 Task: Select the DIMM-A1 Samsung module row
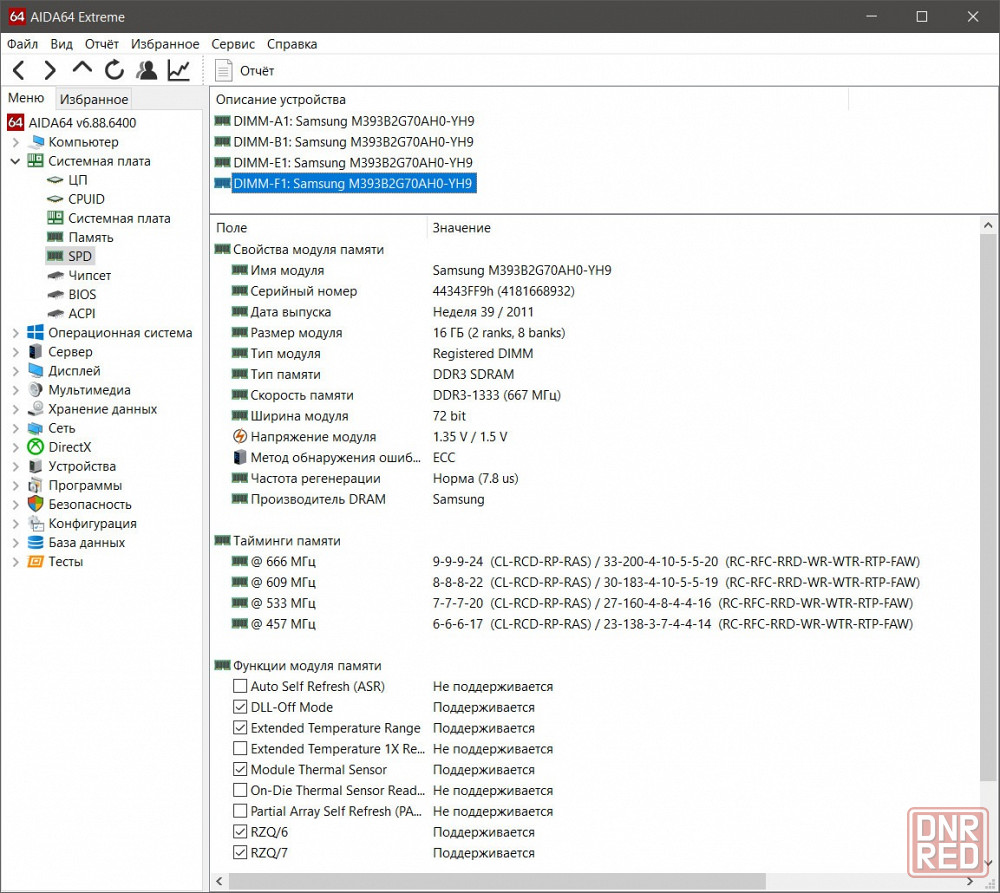click(354, 121)
